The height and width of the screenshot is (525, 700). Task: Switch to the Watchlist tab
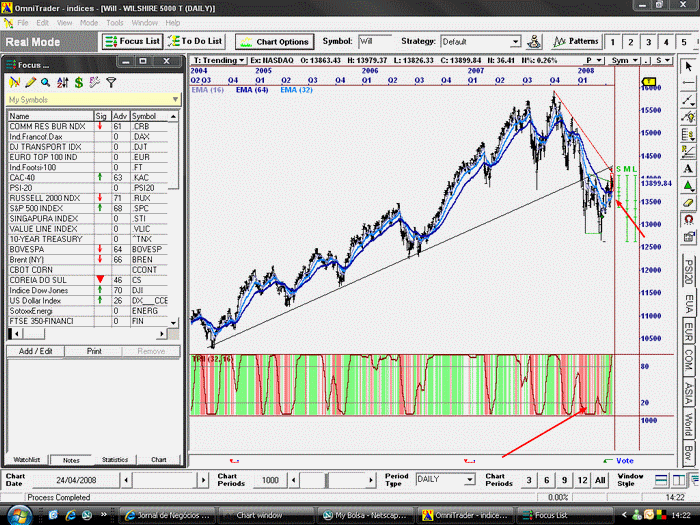point(27,459)
